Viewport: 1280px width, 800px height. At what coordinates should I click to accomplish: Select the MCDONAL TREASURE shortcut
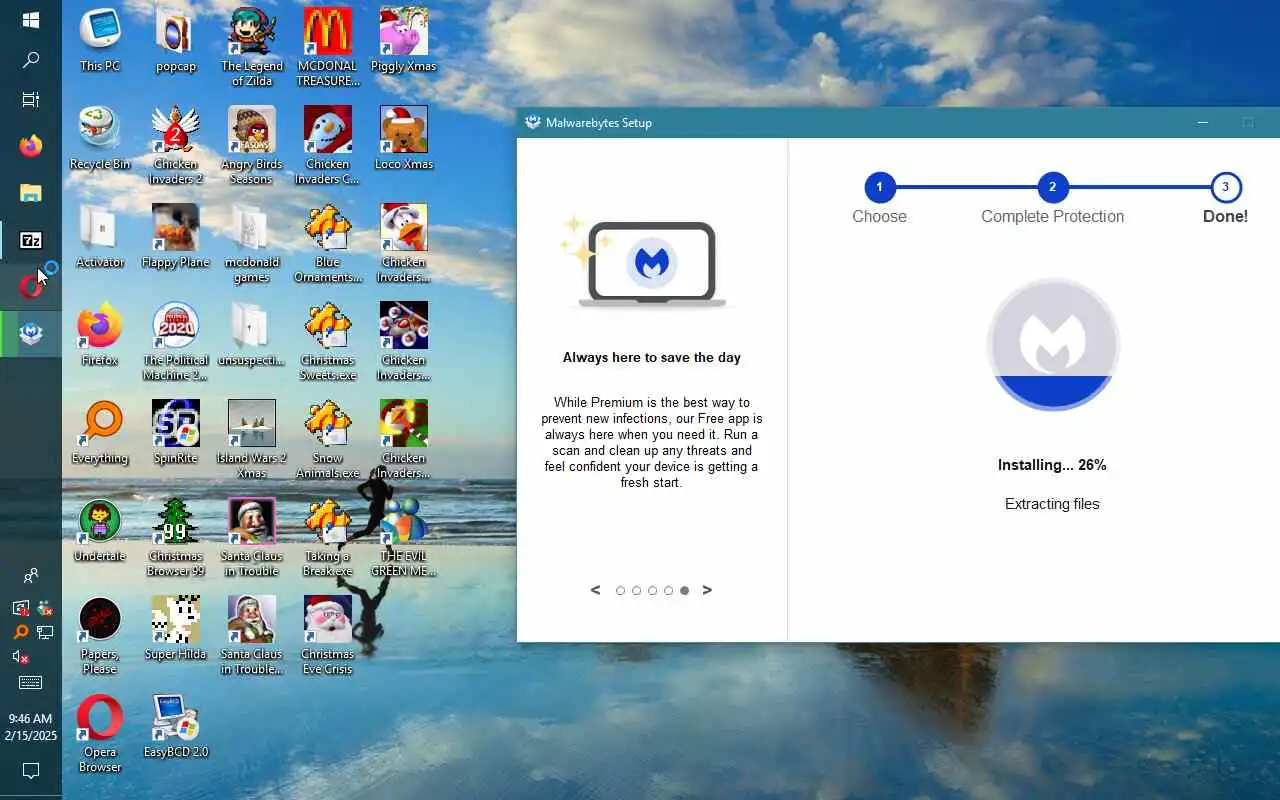click(328, 48)
